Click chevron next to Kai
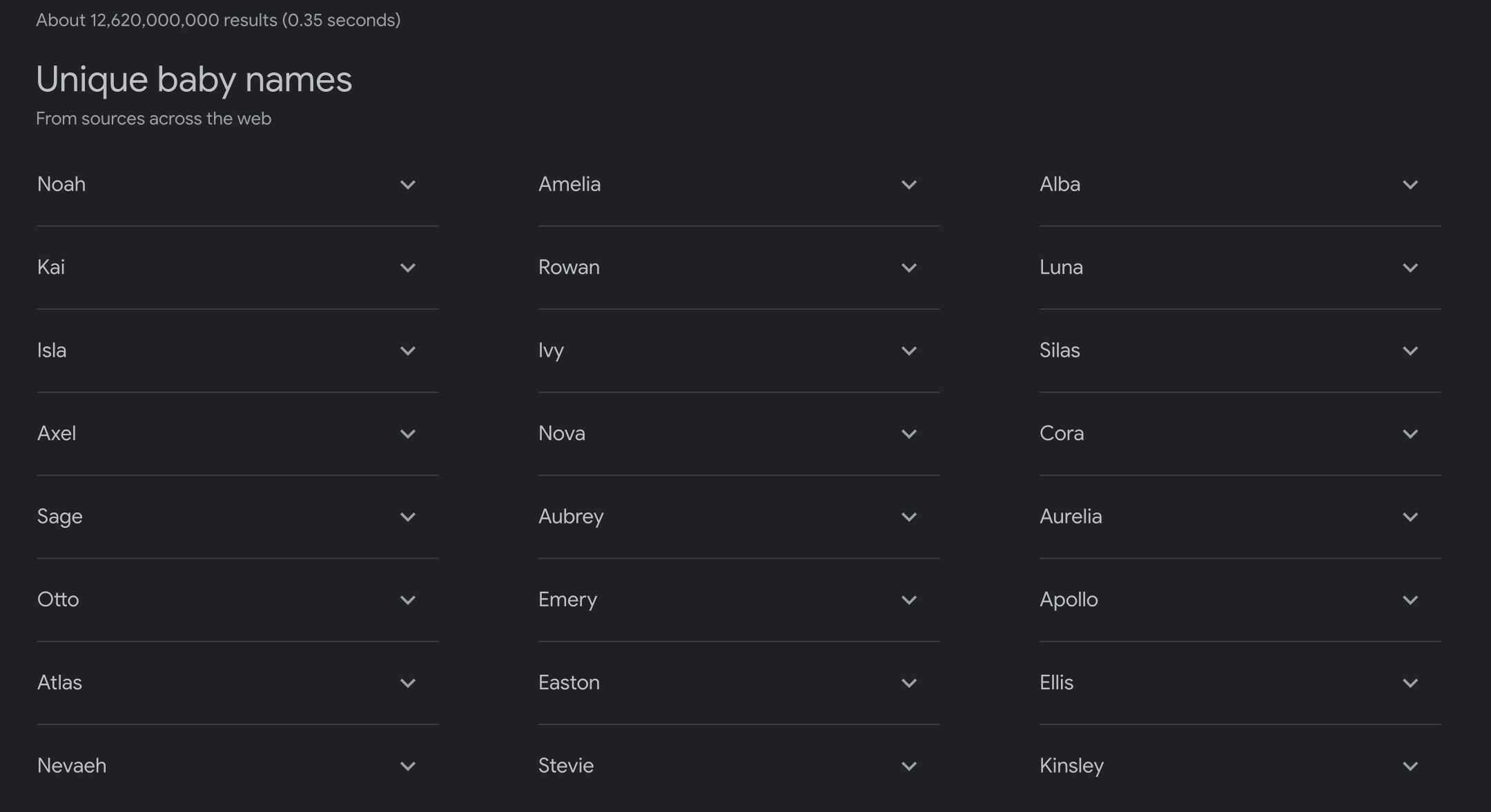The image size is (1491, 812). click(x=408, y=268)
